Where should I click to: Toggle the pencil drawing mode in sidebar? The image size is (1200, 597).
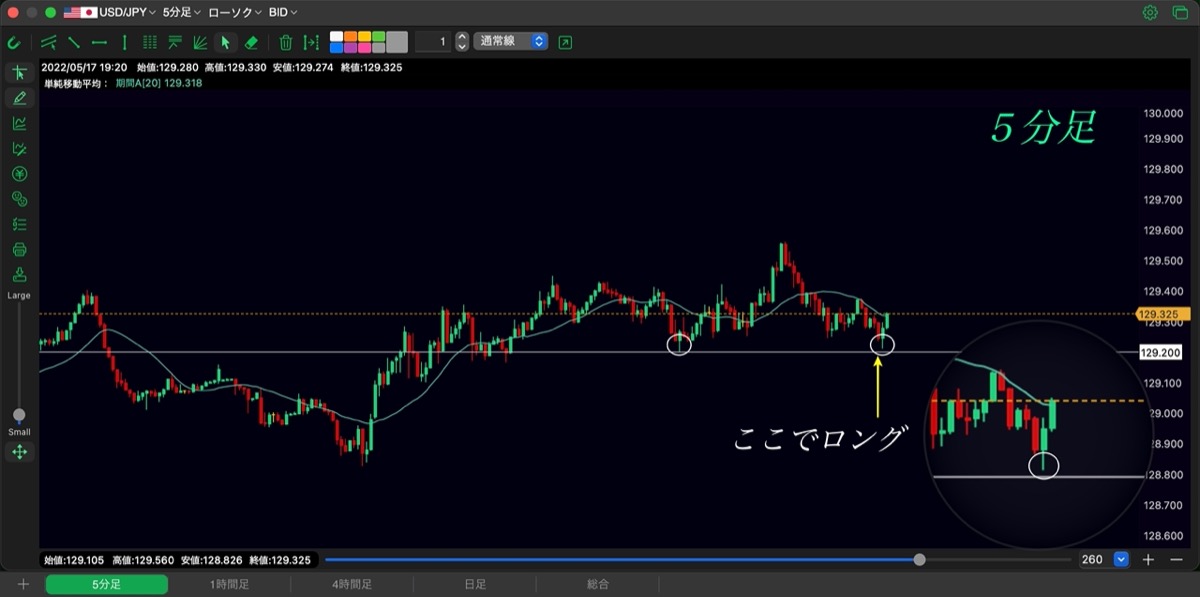click(x=19, y=98)
